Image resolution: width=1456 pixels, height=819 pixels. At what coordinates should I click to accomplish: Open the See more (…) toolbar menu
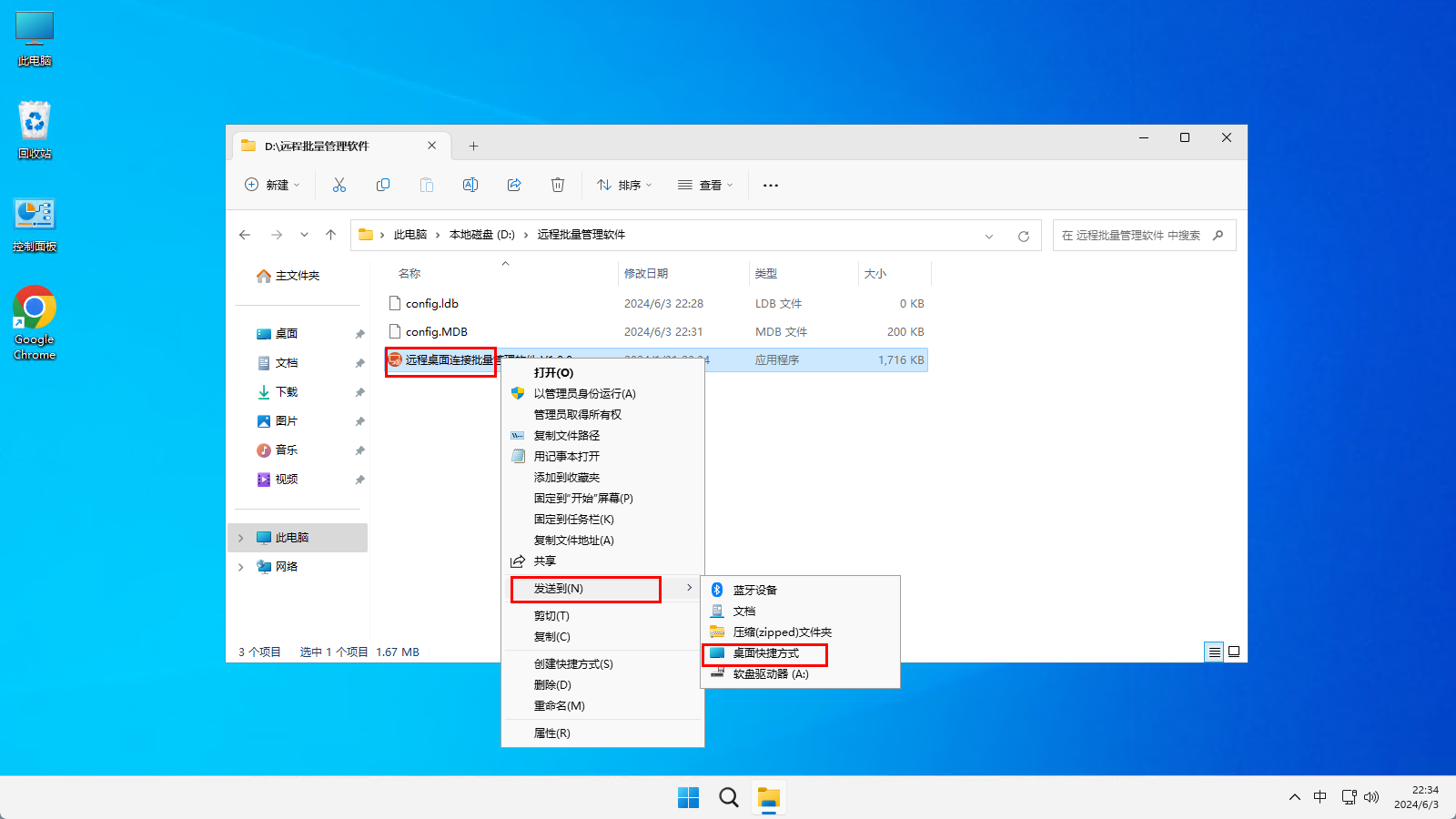771,185
